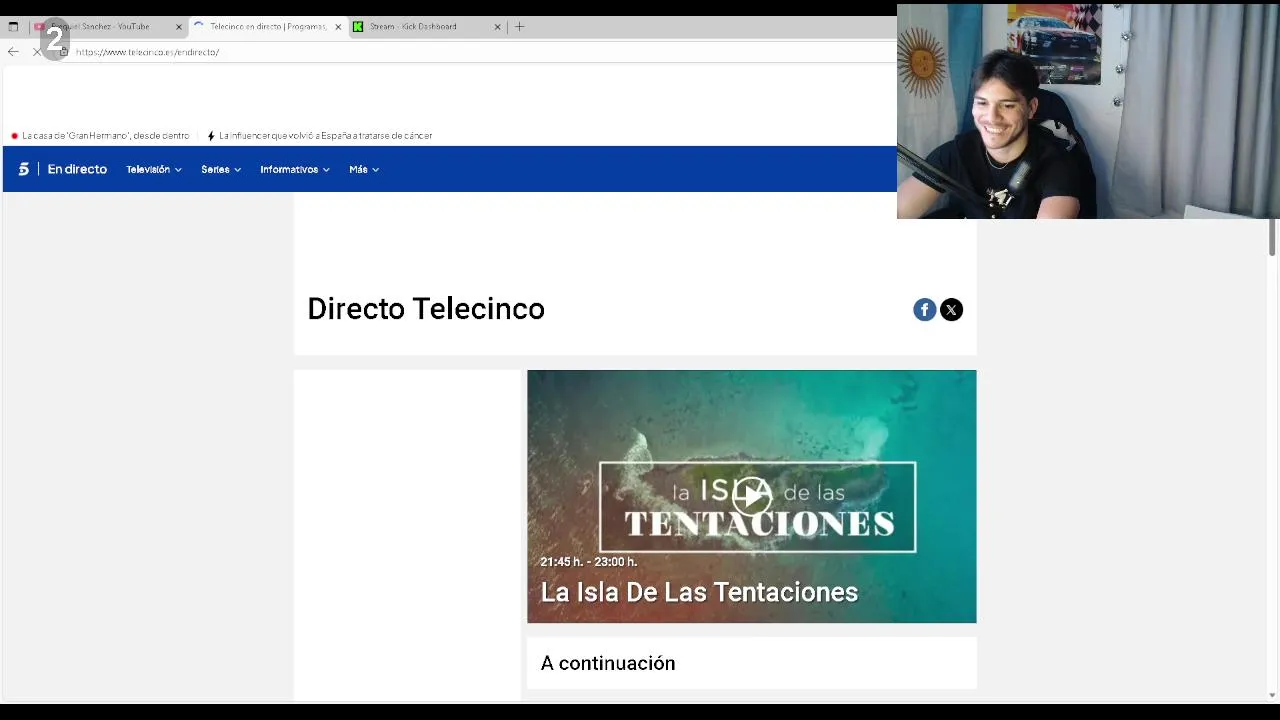Stop loading the page
The width and height of the screenshot is (1280, 720).
(37, 52)
